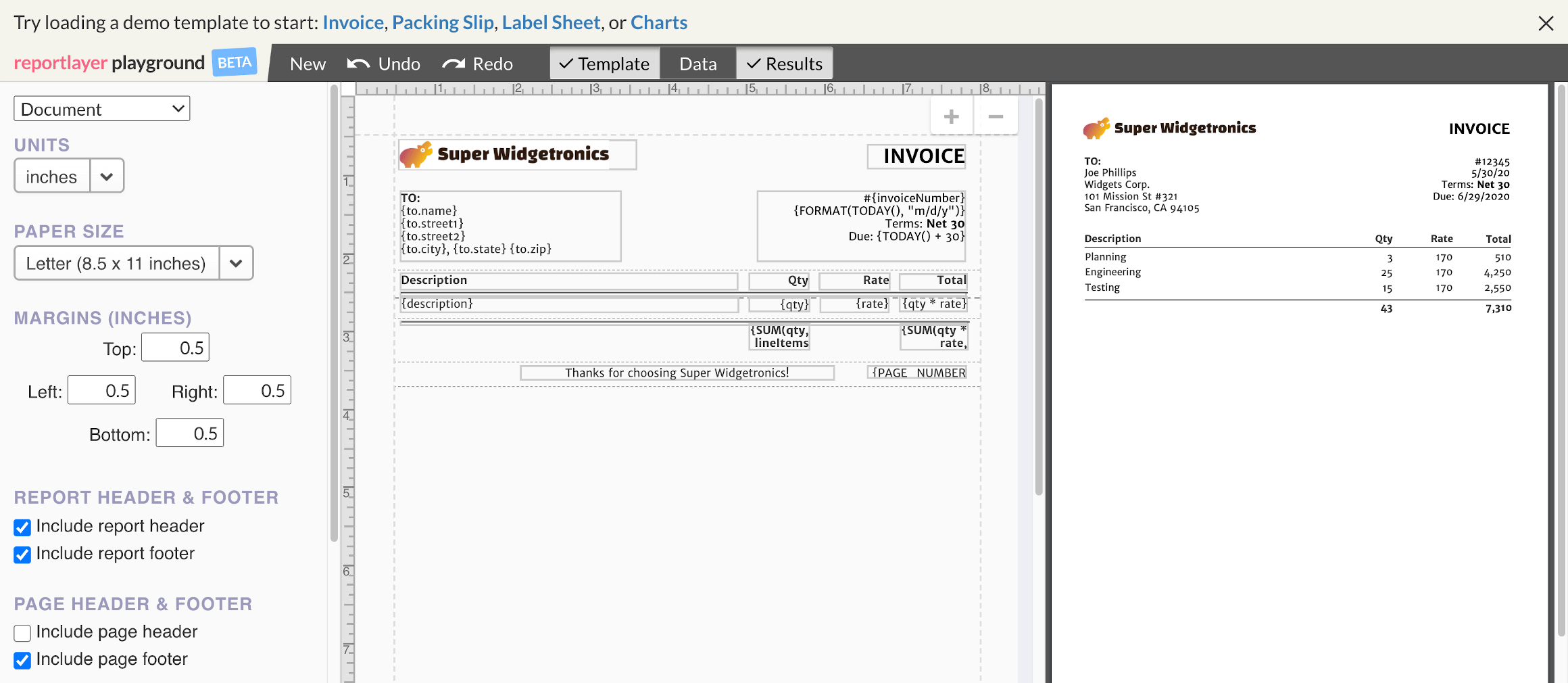The width and height of the screenshot is (1568, 683).
Task: Close the demo template banner
Action: pos(1546,23)
